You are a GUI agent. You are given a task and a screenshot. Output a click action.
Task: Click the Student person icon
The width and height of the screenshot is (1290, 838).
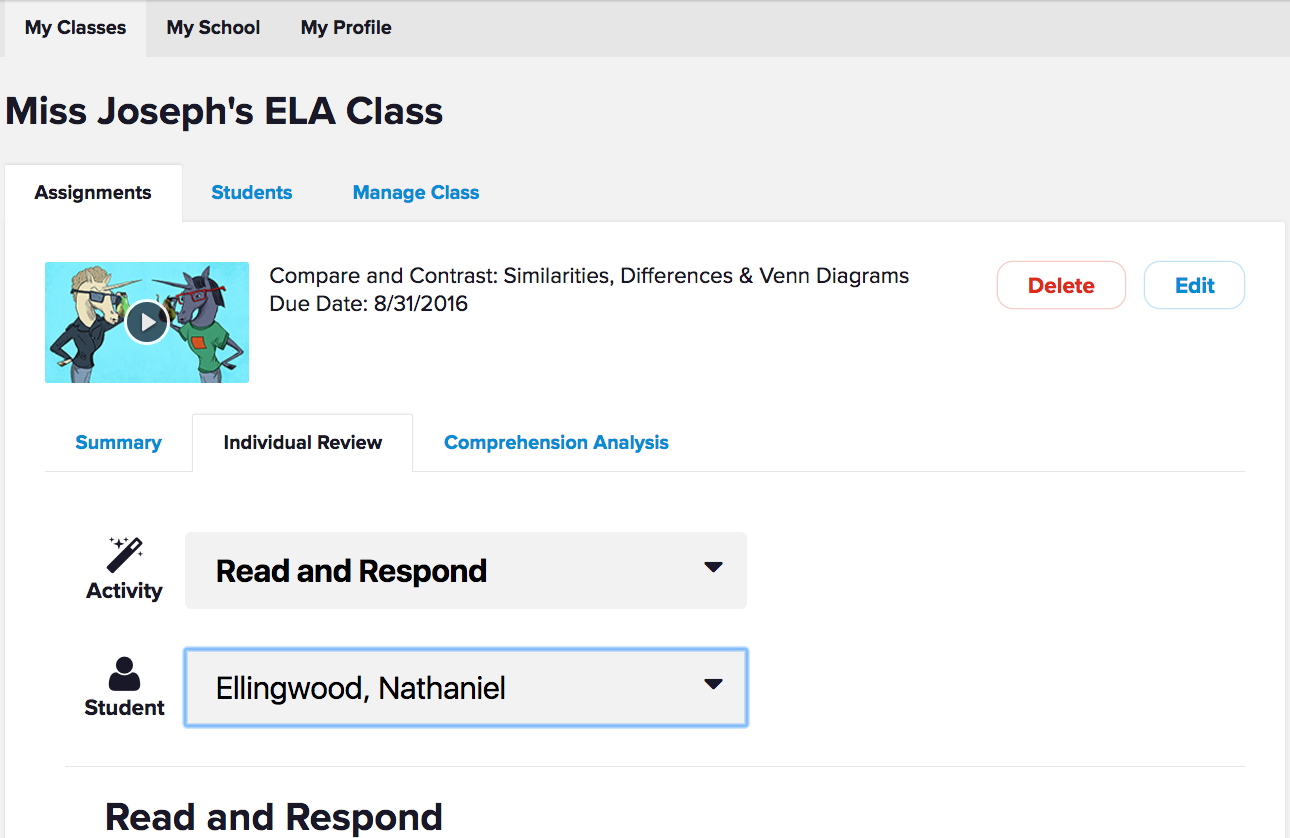(125, 674)
